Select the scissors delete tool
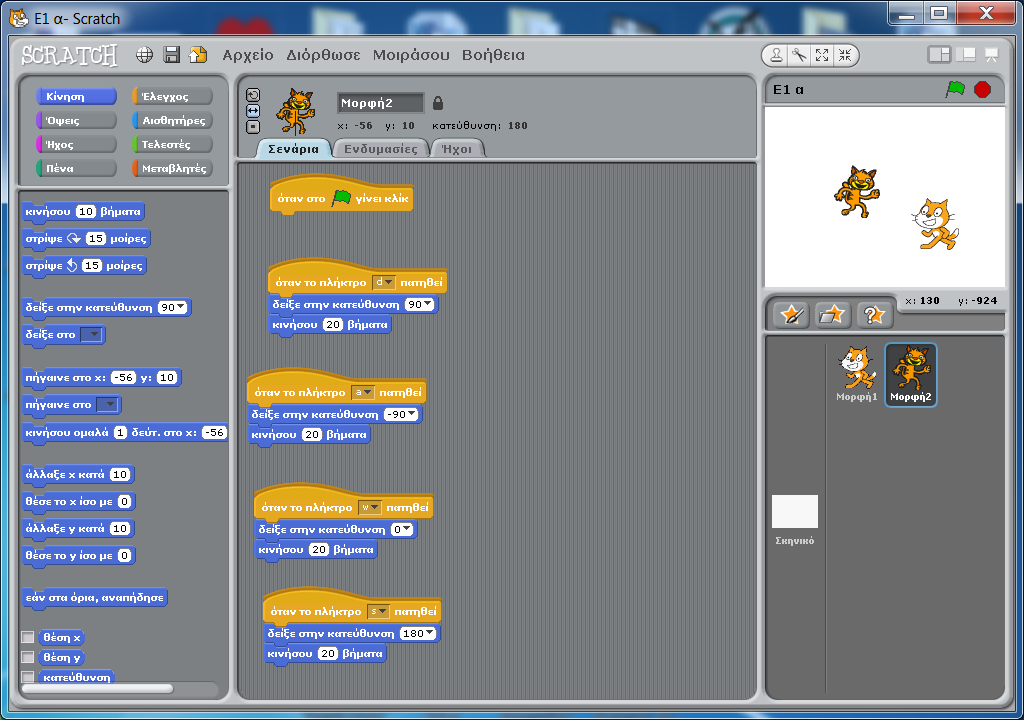Image resolution: width=1024 pixels, height=720 pixels. click(799, 56)
